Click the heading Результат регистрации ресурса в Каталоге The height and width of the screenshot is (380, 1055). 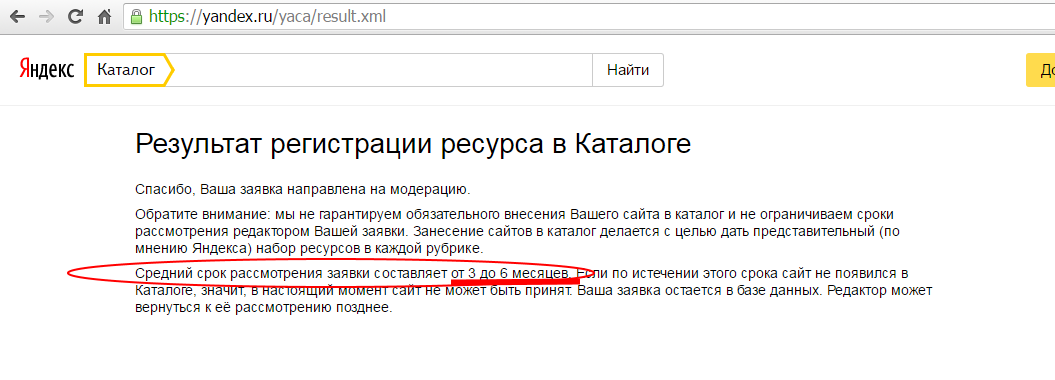[413, 145]
